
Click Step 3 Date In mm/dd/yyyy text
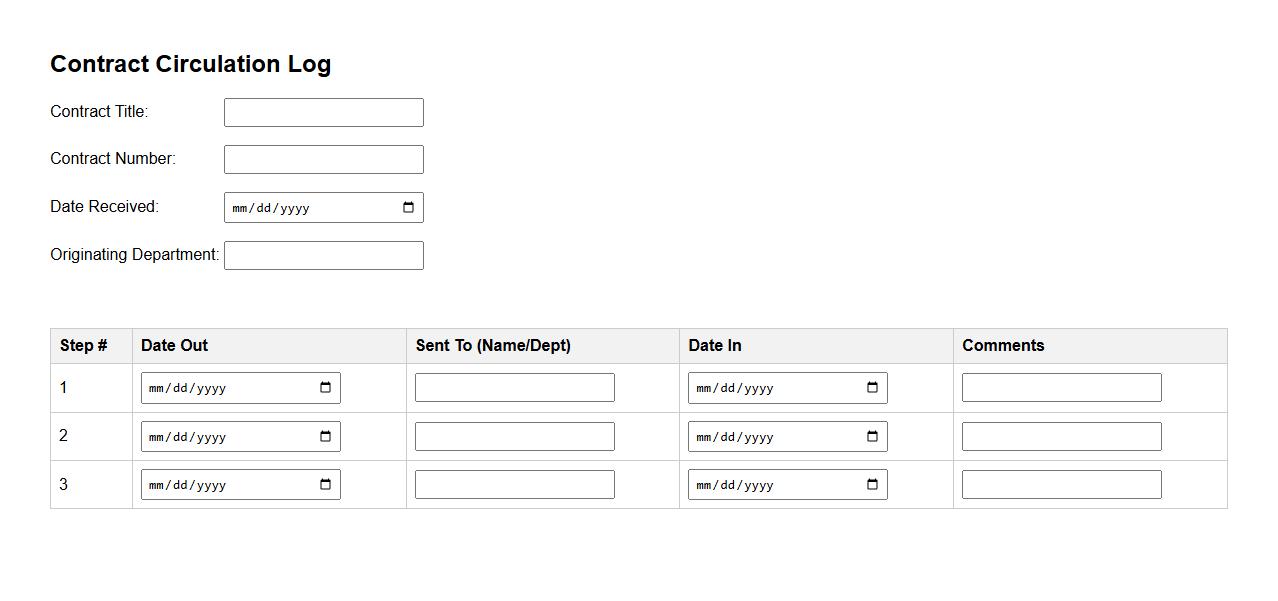(x=734, y=485)
